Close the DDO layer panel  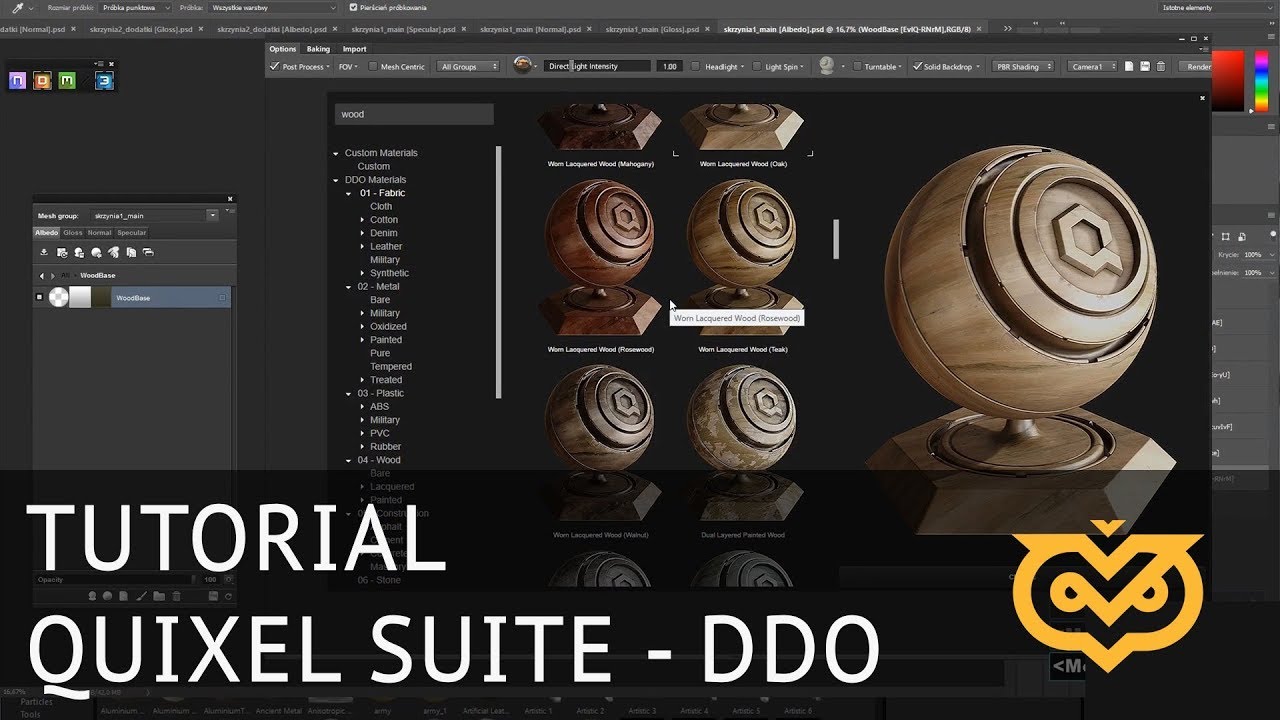[x=230, y=199]
